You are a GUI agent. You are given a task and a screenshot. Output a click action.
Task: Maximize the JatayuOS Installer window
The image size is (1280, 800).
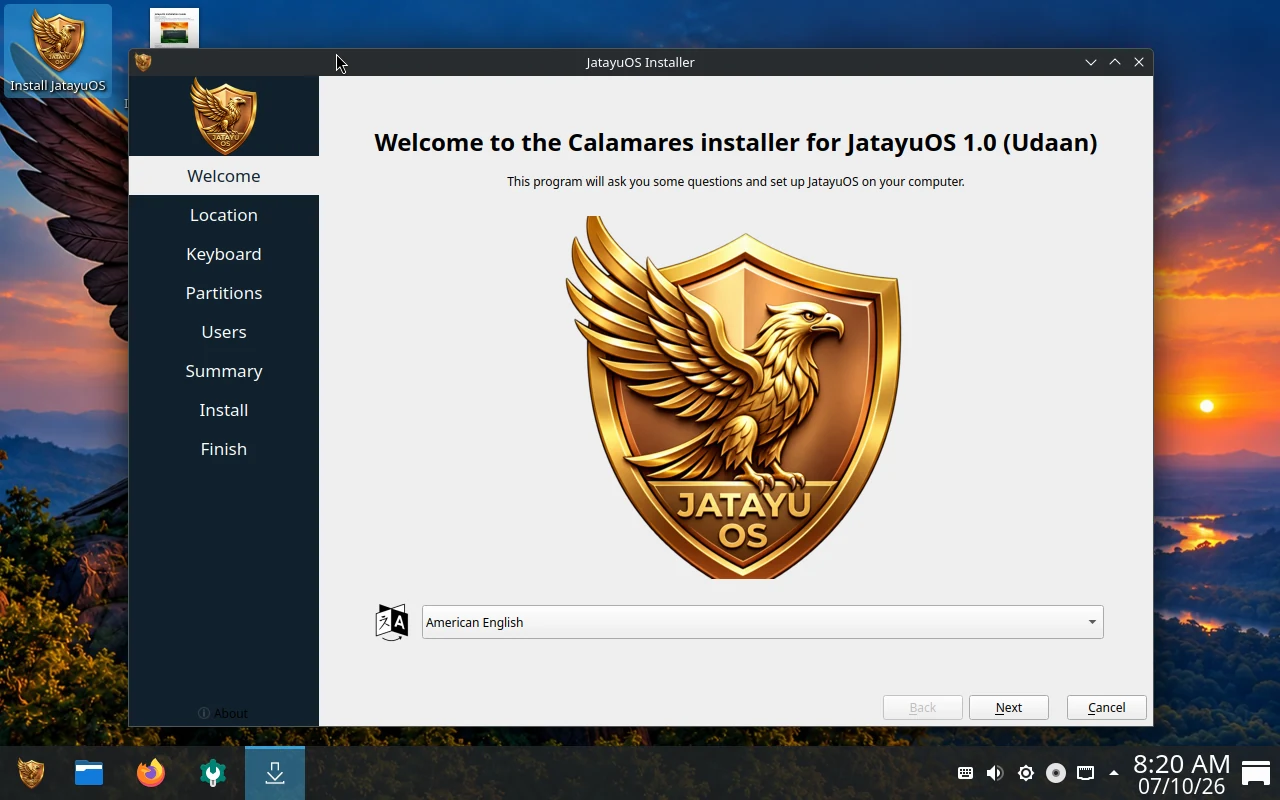[x=1115, y=62]
